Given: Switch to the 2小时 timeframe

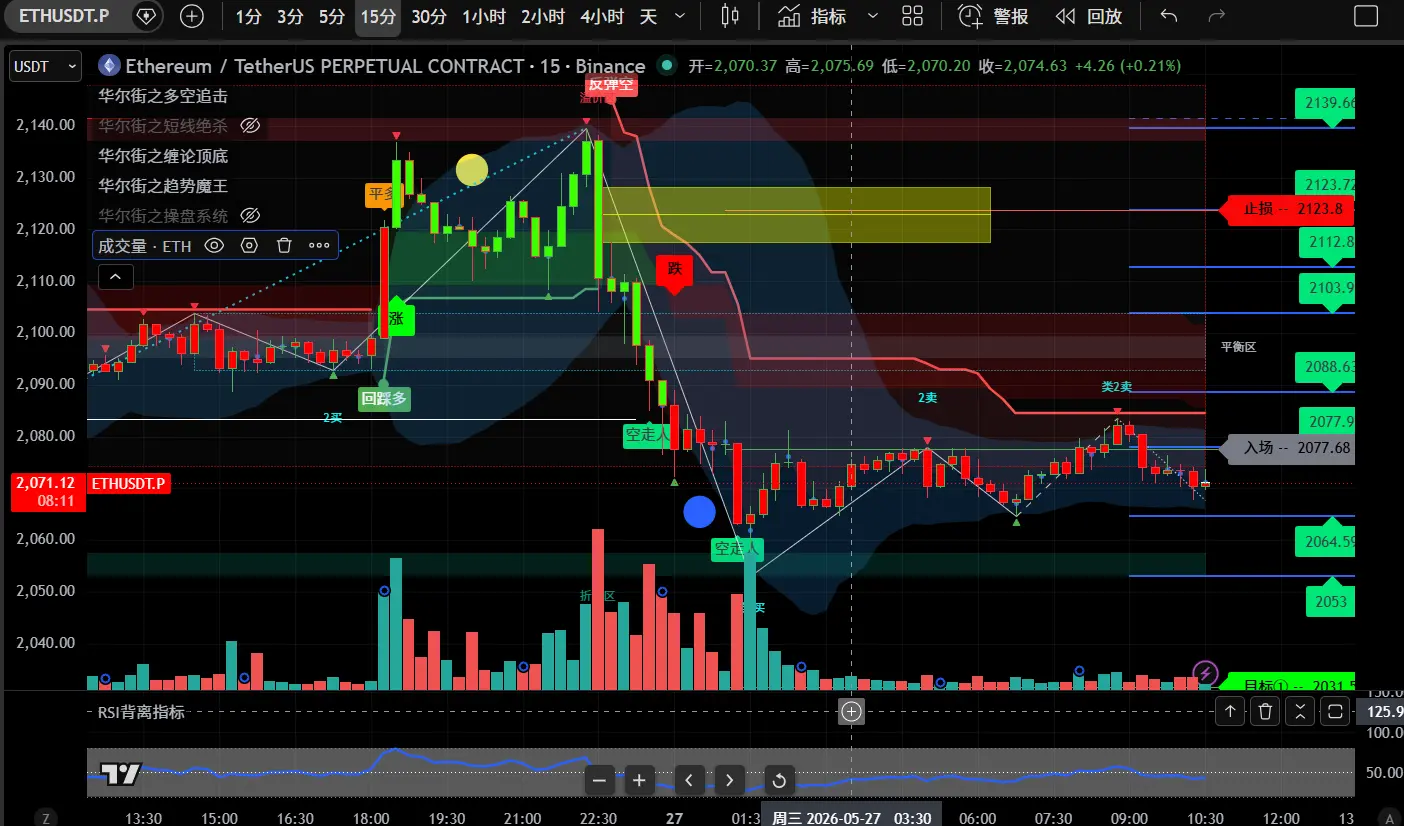Looking at the screenshot, I should tap(543, 16).
